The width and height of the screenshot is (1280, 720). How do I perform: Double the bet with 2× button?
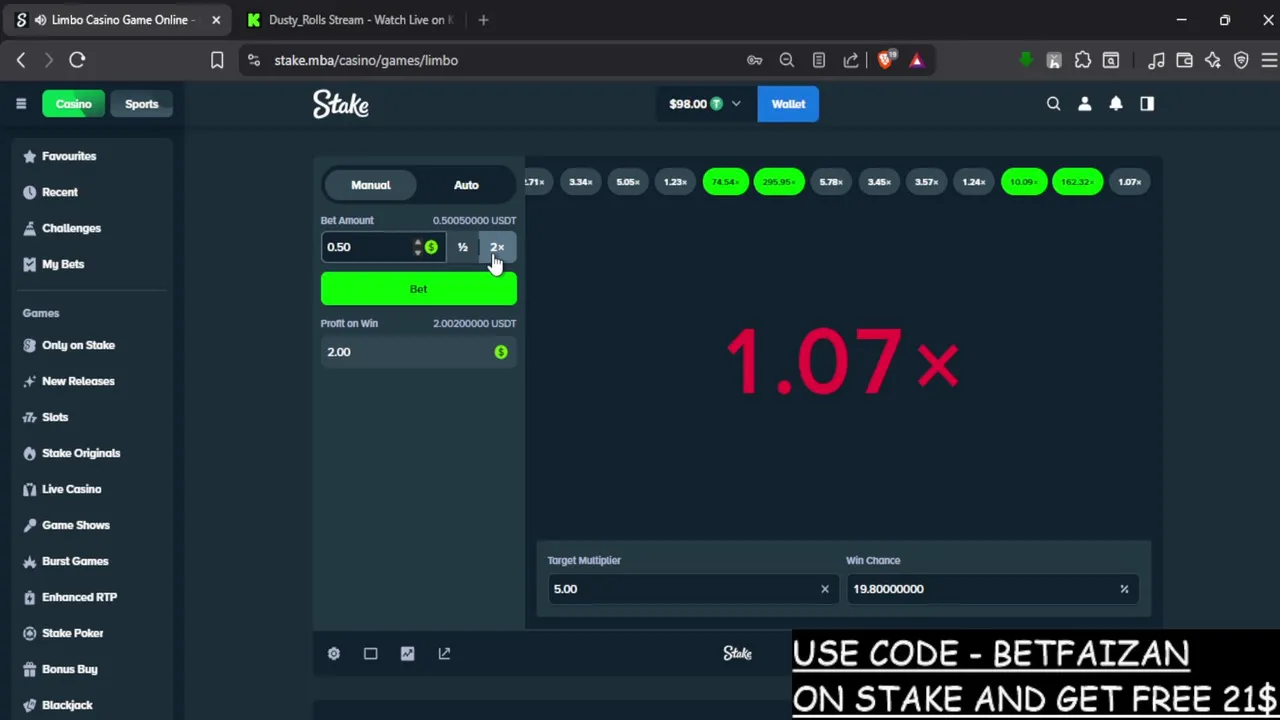[497, 247]
